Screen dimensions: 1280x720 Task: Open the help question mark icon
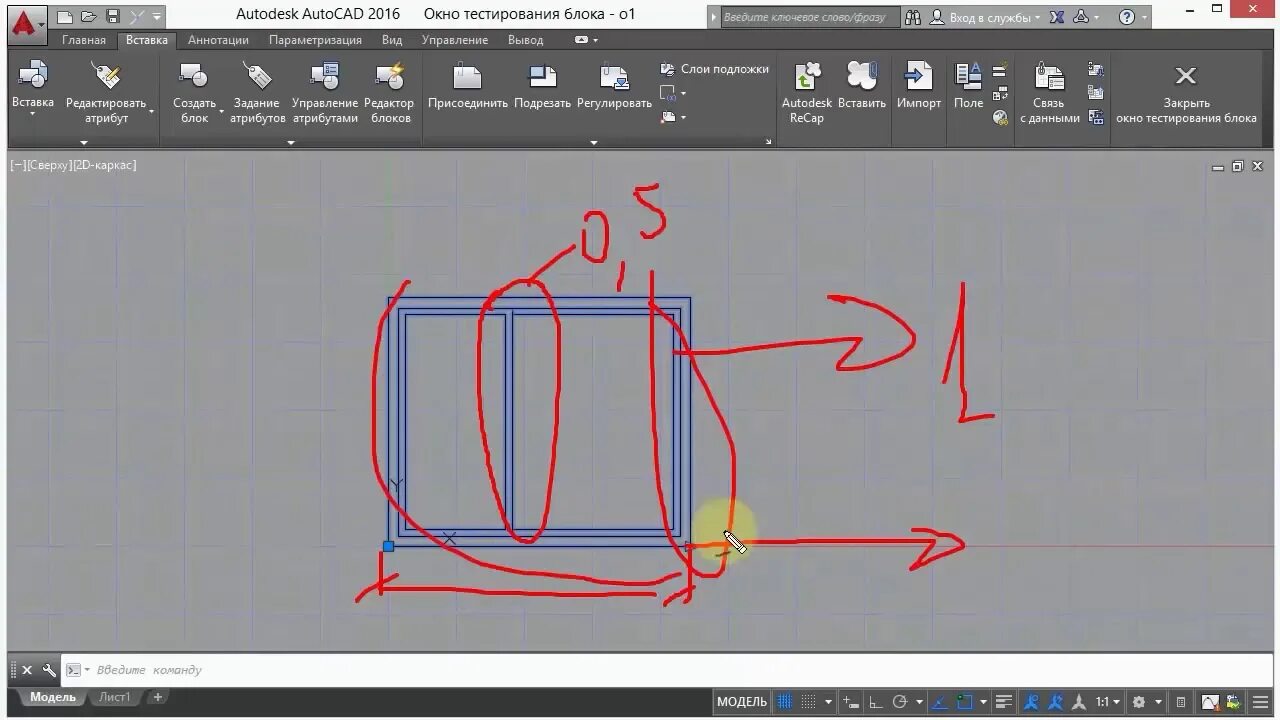coord(1127,17)
